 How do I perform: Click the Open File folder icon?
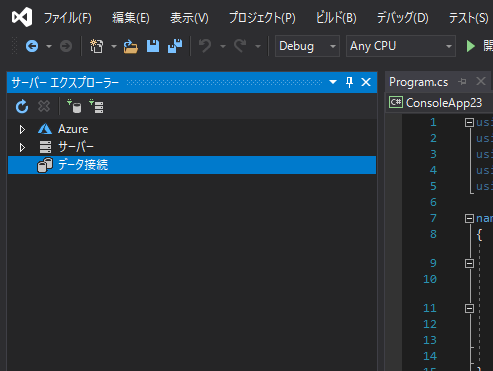[x=130, y=46]
